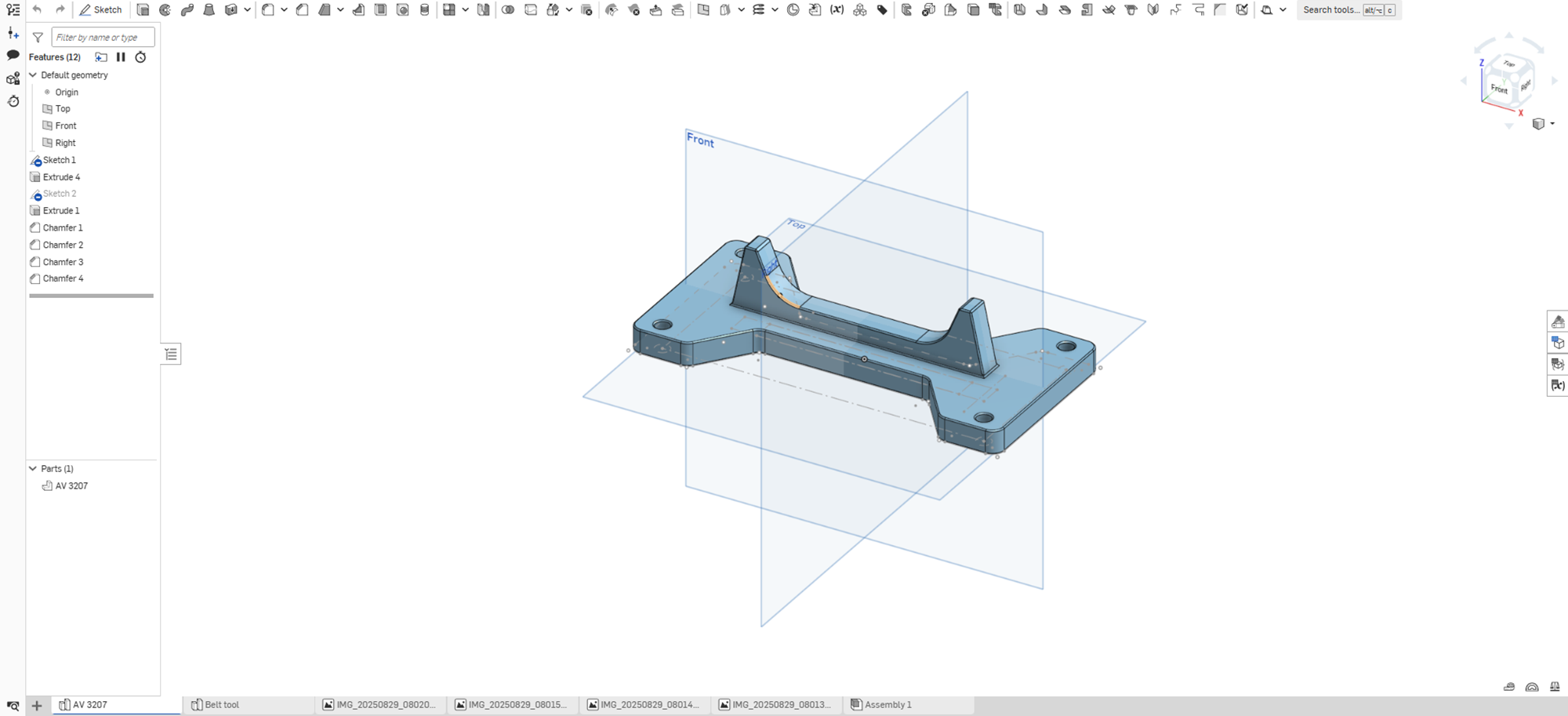Click the Filter by name or type field
The width and height of the screenshot is (1568, 716).
tap(103, 37)
